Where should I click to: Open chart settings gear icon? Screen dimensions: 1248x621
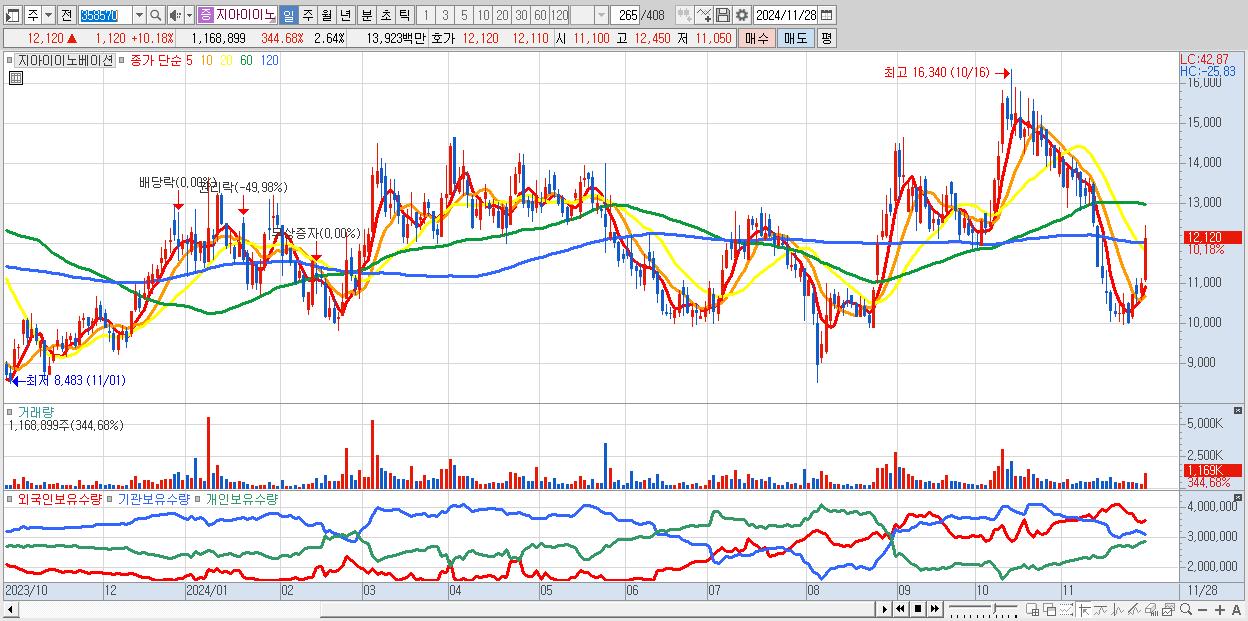point(742,15)
